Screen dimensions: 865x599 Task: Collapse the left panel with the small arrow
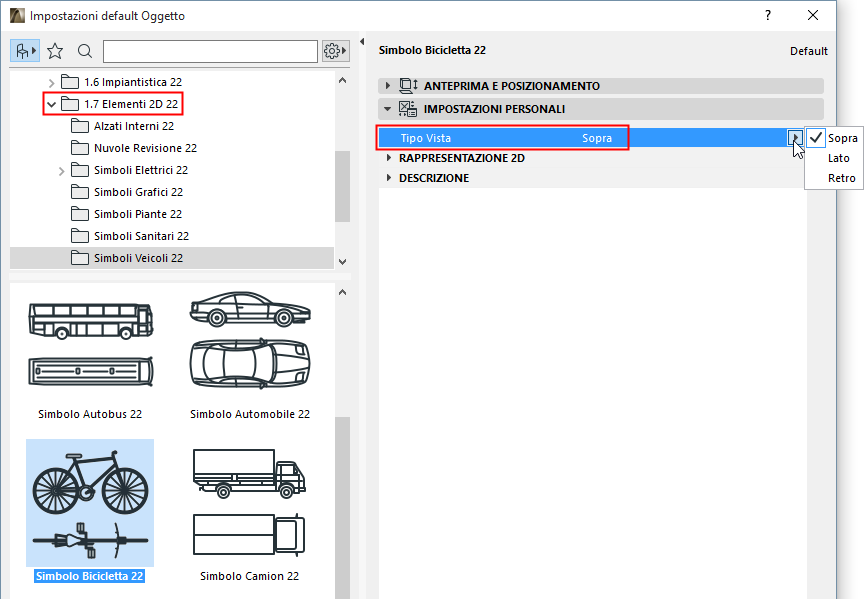362,41
